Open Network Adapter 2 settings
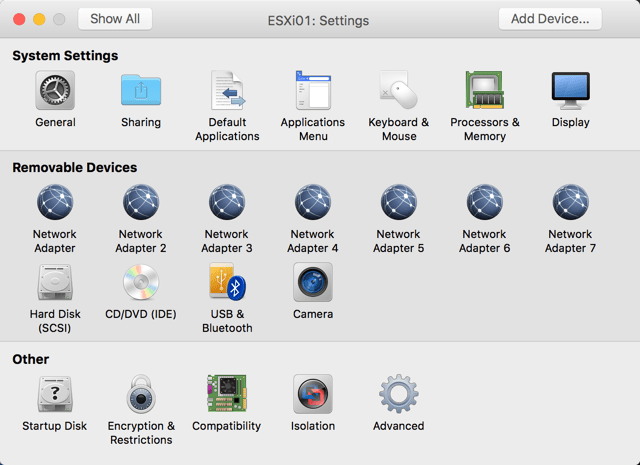This screenshot has width=640, height=465. point(141,203)
